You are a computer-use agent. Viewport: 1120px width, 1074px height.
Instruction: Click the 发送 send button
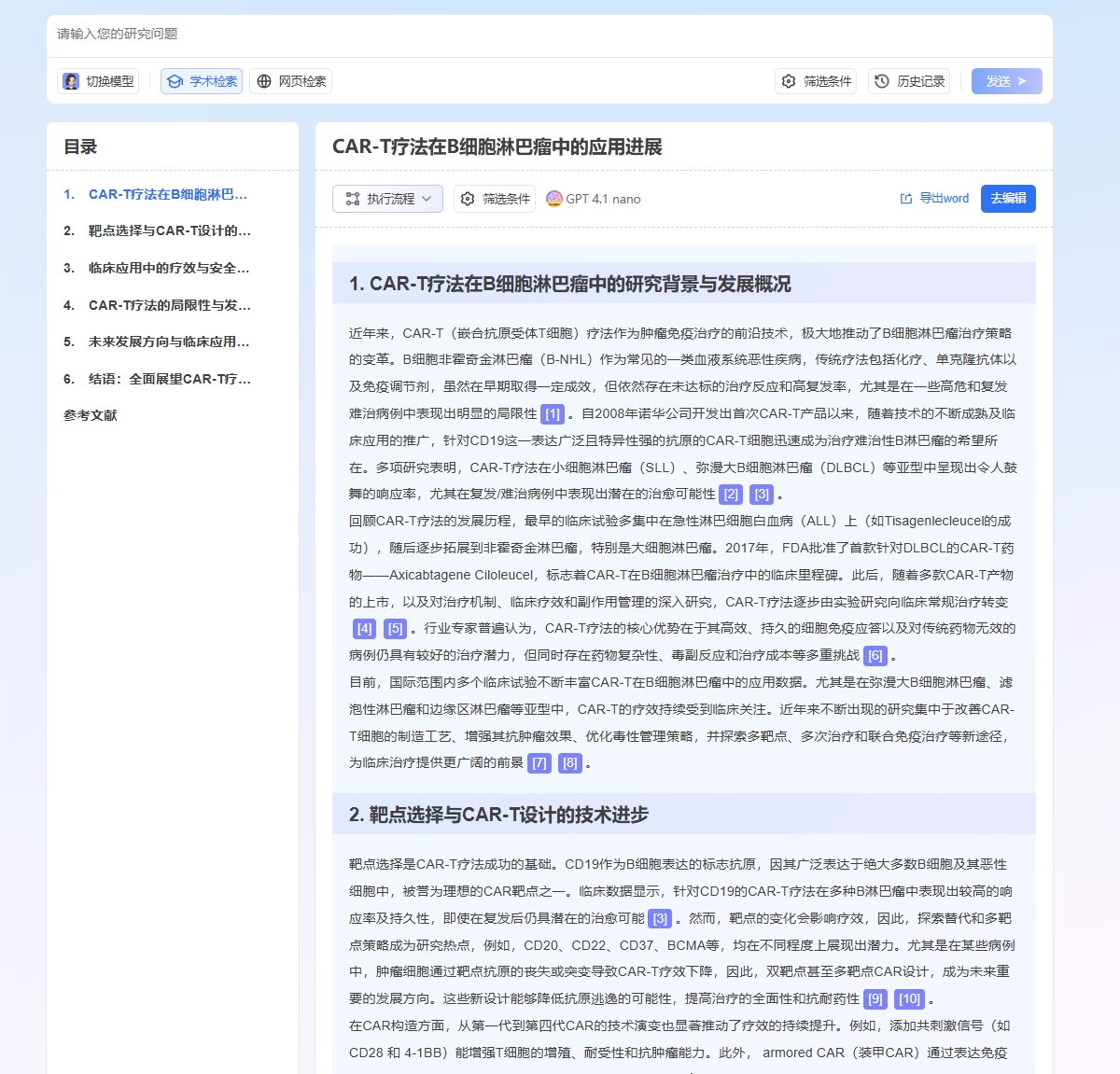pos(1006,81)
